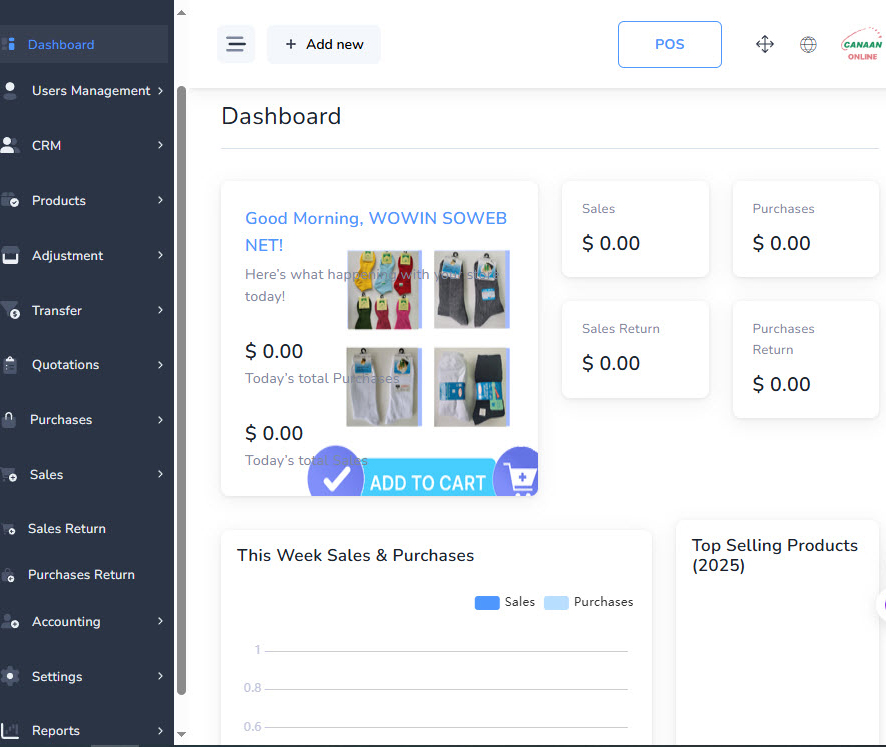Click the Add new button

coord(324,44)
